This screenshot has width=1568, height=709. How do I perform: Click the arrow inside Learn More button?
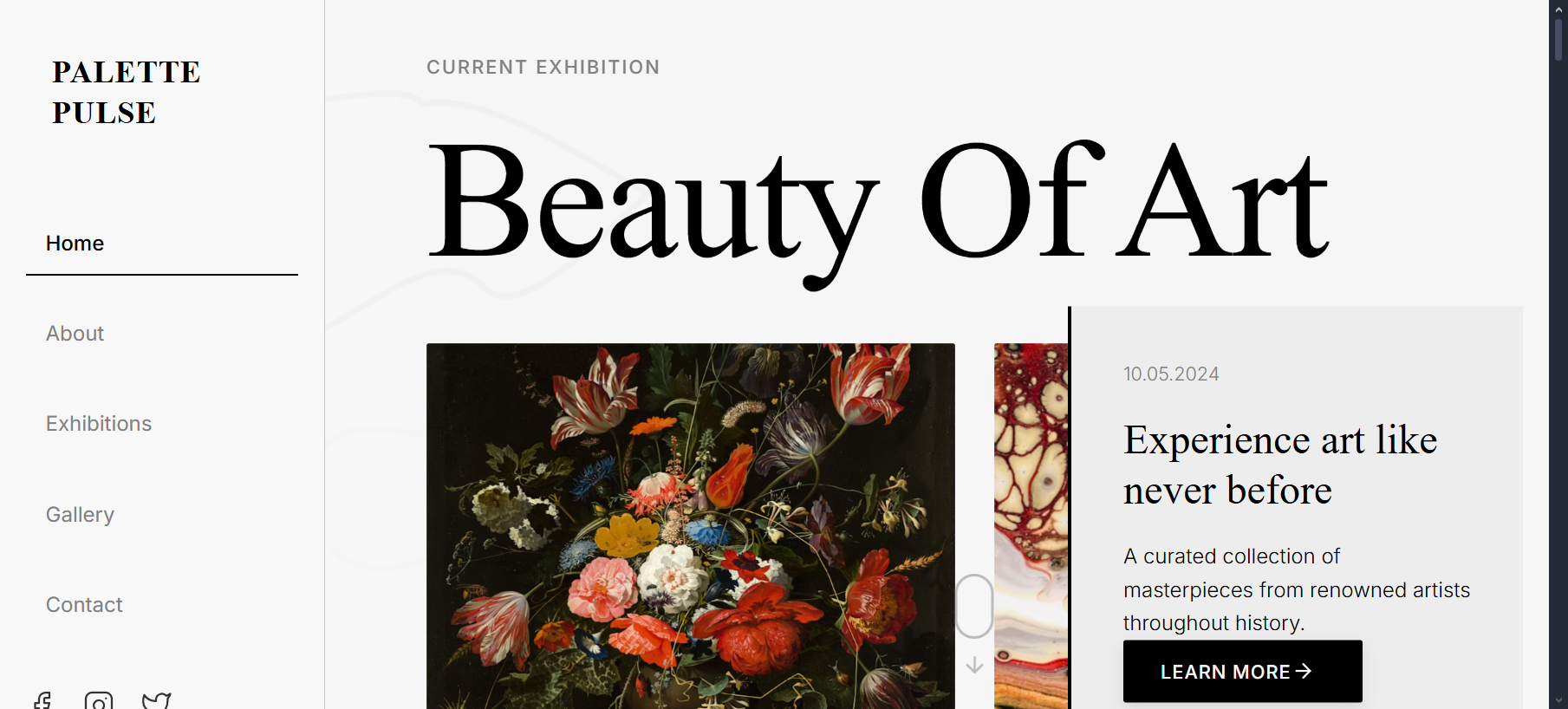point(1303,671)
